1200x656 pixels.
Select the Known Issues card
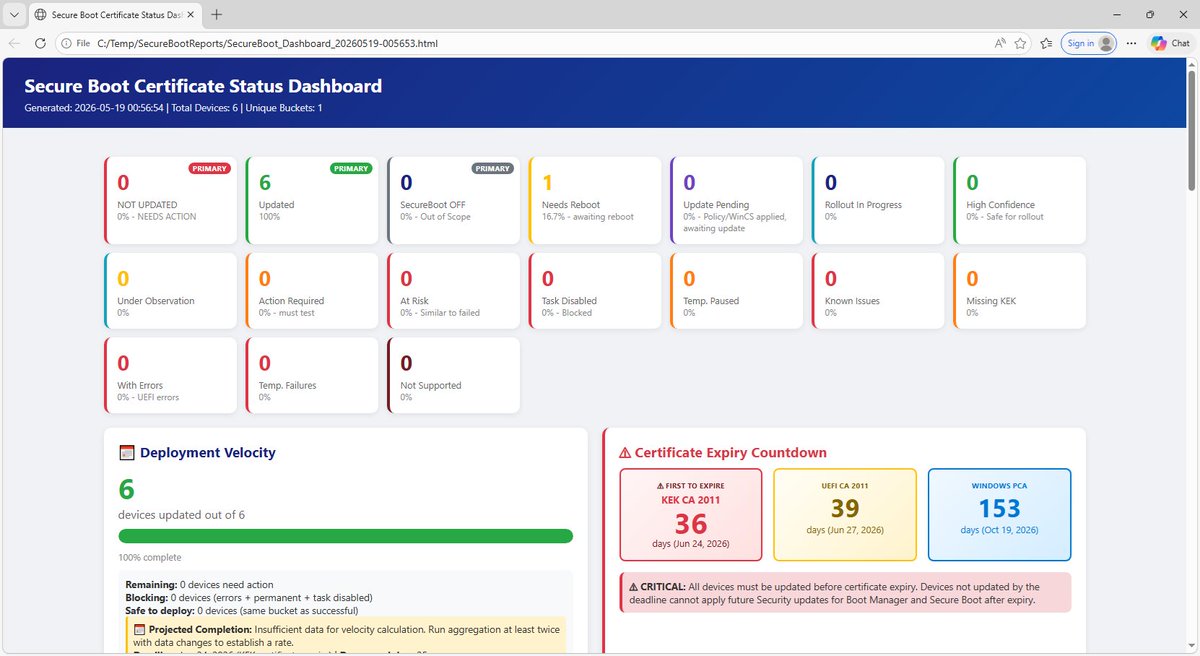point(878,290)
